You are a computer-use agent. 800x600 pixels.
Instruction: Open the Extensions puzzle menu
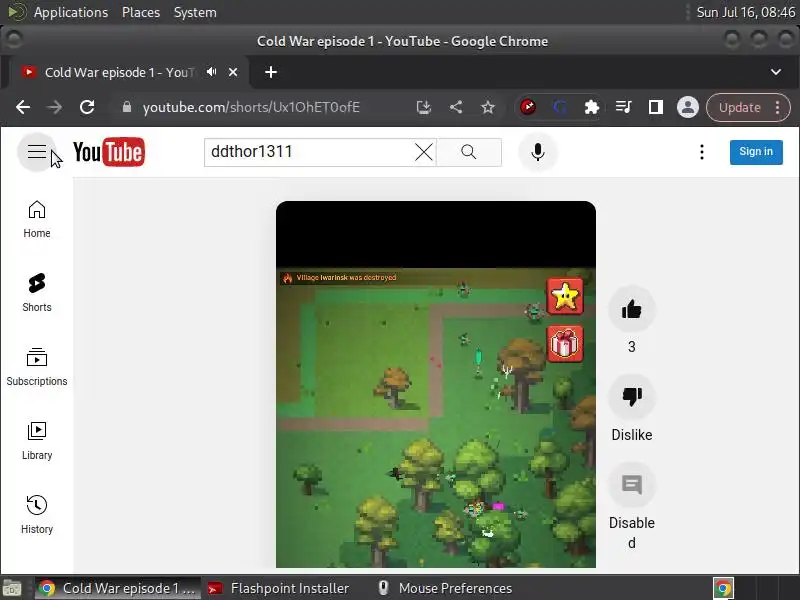pyautogui.click(x=591, y=107)
